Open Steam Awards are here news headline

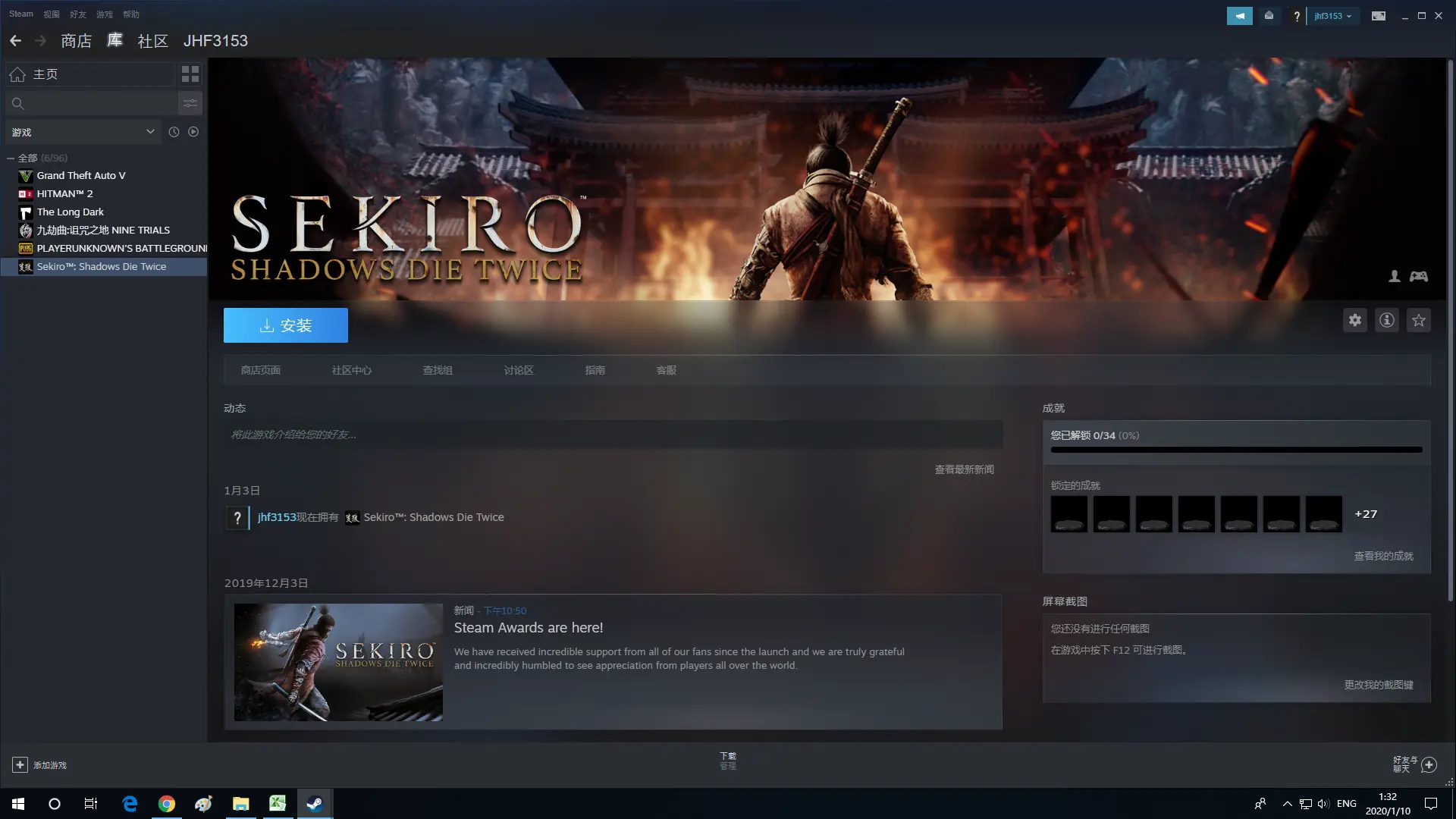[x=529, y=628]
